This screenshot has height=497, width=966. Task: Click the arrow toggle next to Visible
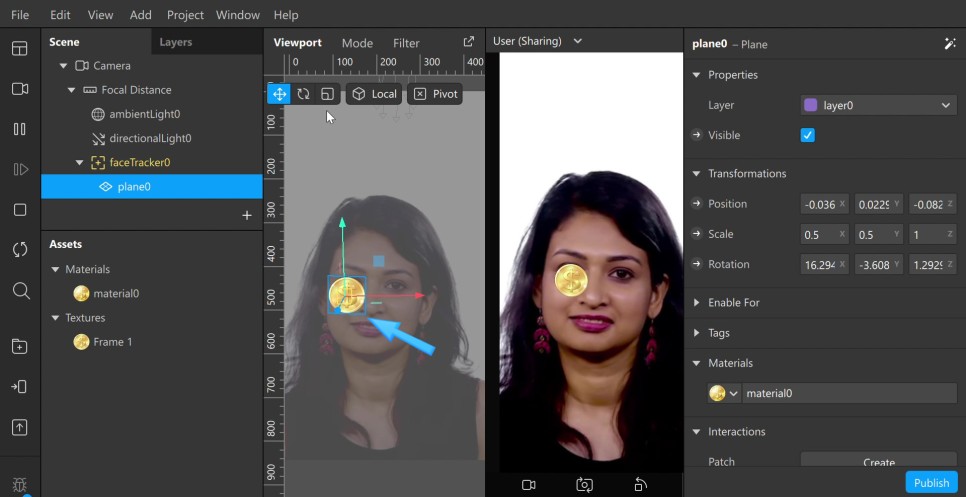click(697, 135)
